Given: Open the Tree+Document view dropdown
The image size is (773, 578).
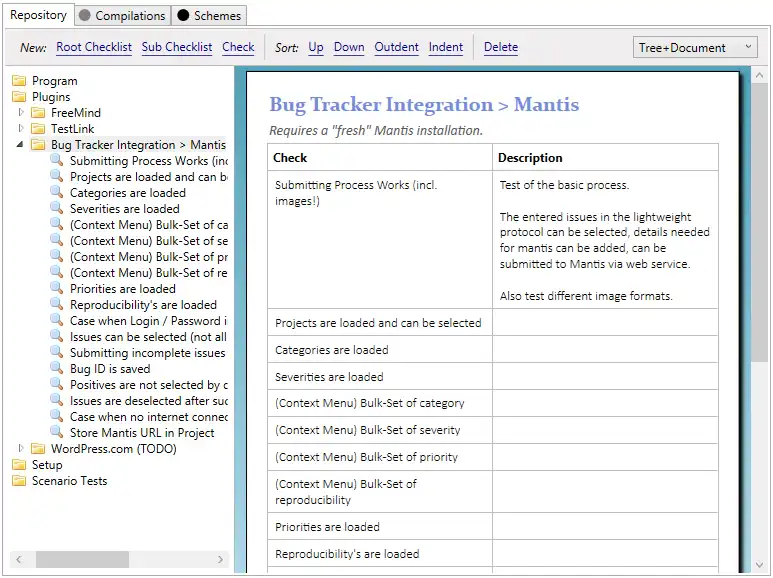Looking at the screenshot, I should click(x=695, y=47).
